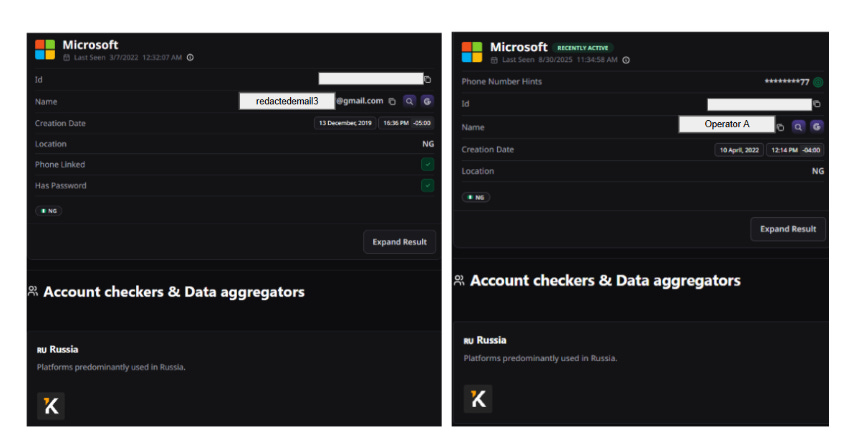Screen dimensions: 861x442
Task: Open Google lookup icon beside @gmail.com
Action: point(427,101)
